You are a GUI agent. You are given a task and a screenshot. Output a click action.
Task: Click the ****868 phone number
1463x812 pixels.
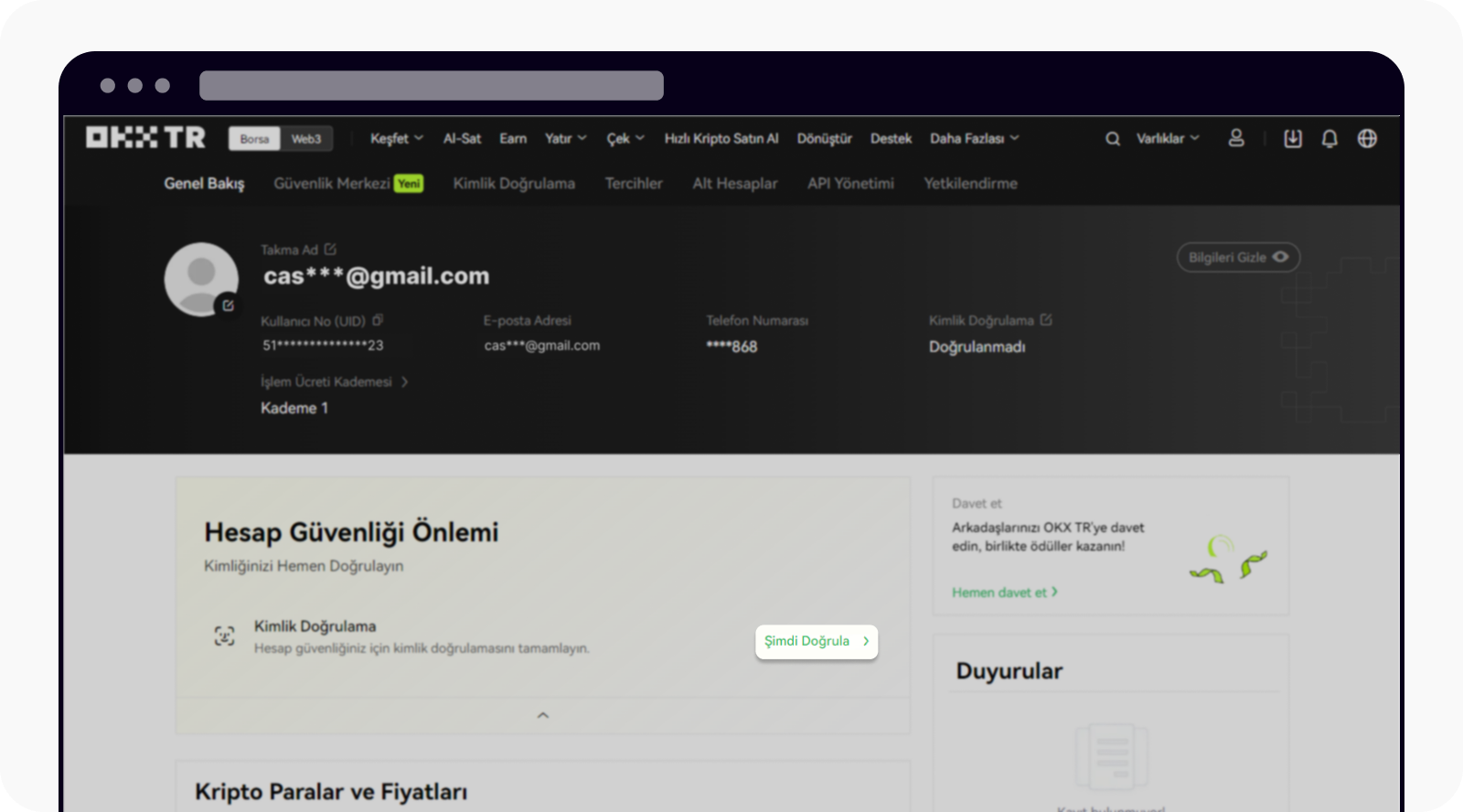pos(731,347)
